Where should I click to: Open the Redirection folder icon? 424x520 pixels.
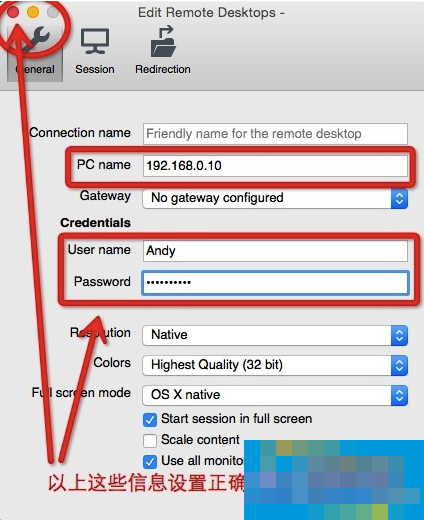point(163,41)
